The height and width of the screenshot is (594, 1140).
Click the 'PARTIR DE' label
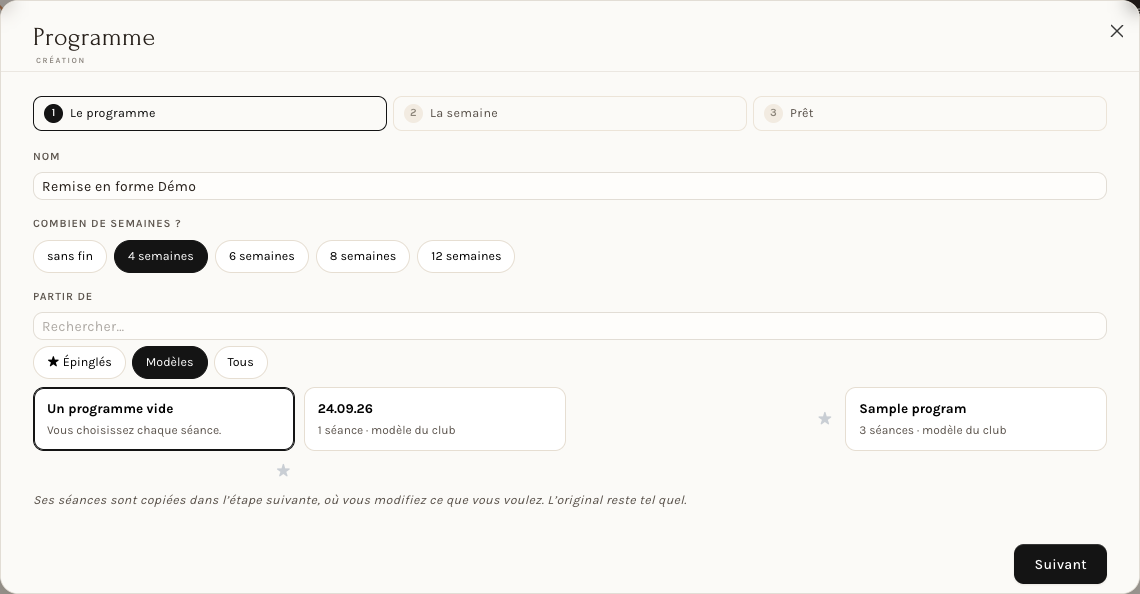(63, 297)
